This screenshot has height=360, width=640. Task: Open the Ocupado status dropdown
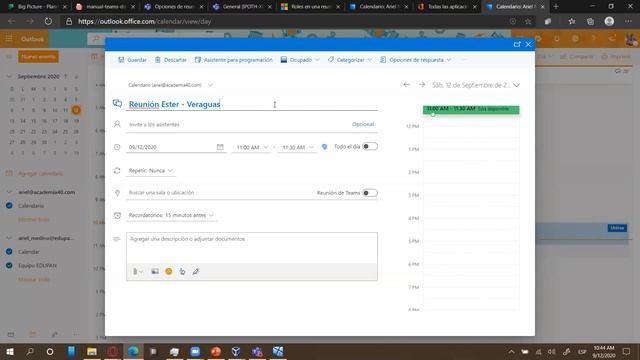click(x=300, y=60)
